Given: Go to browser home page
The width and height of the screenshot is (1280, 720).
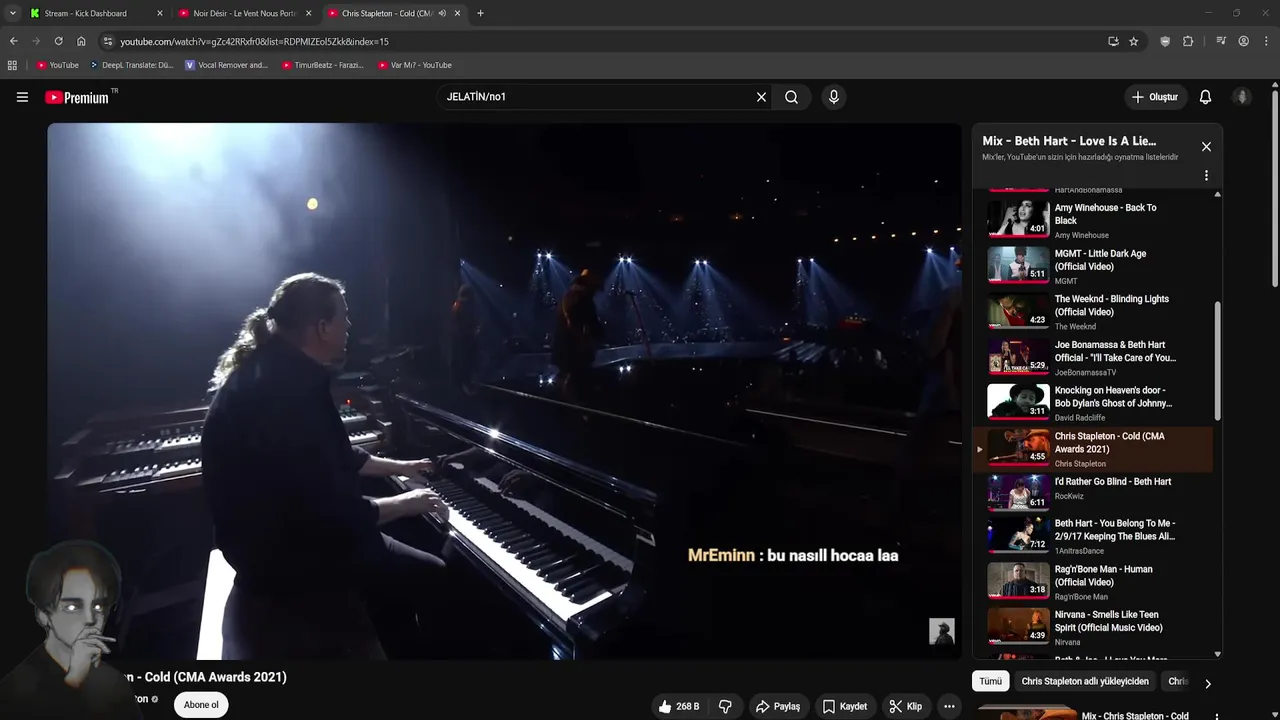Looking at the screenshot, I should pyautogui.click(x=81, y=41).
